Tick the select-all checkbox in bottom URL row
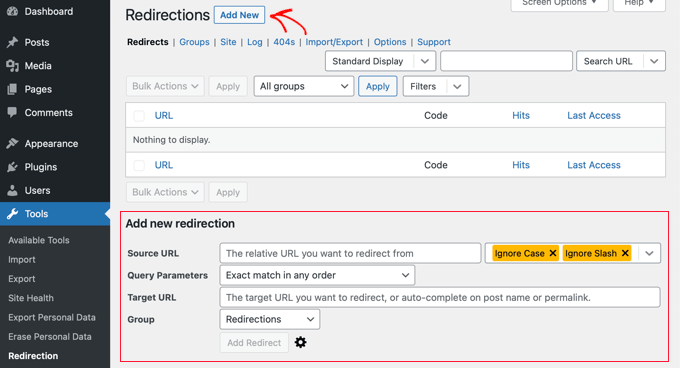The width and height of the screenshot is (680, 368). (139, 165)
